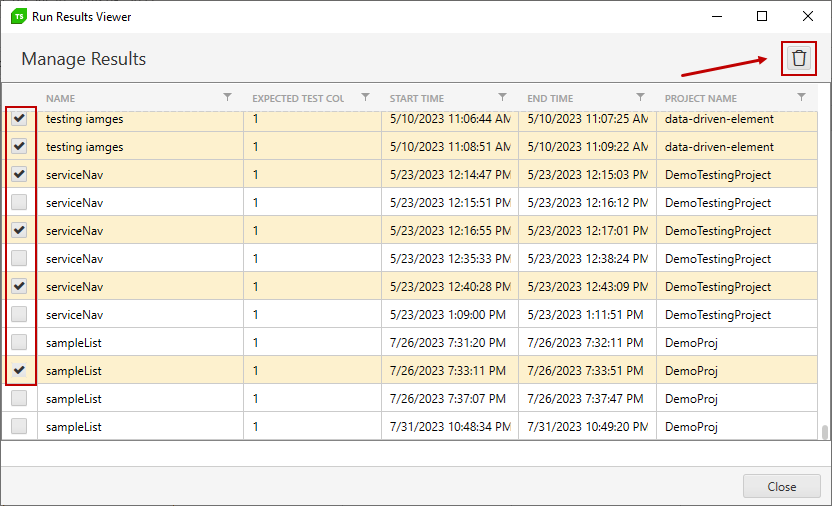Check the sampleList 7:31:20 PM row checkbox
Image resolution: width=832 pixels, height=506 pixels.
19,342
